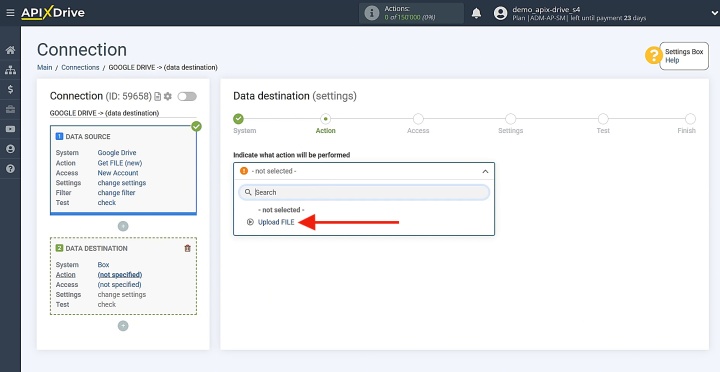
Task: Click data source change settings link
Action: 122,183
